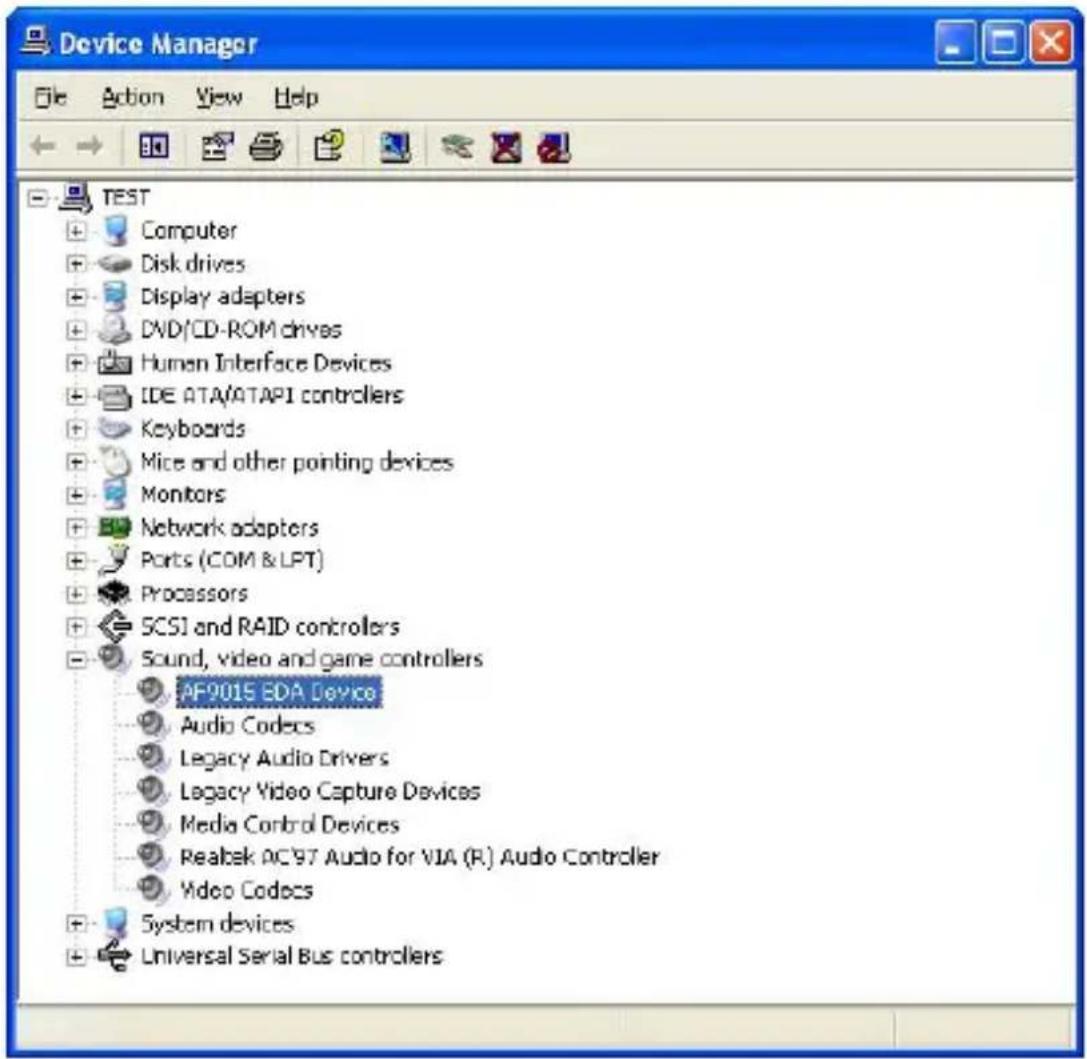Expand the System devices node
Viewport: 1087px width, 1059px height.
click(76, 924)
